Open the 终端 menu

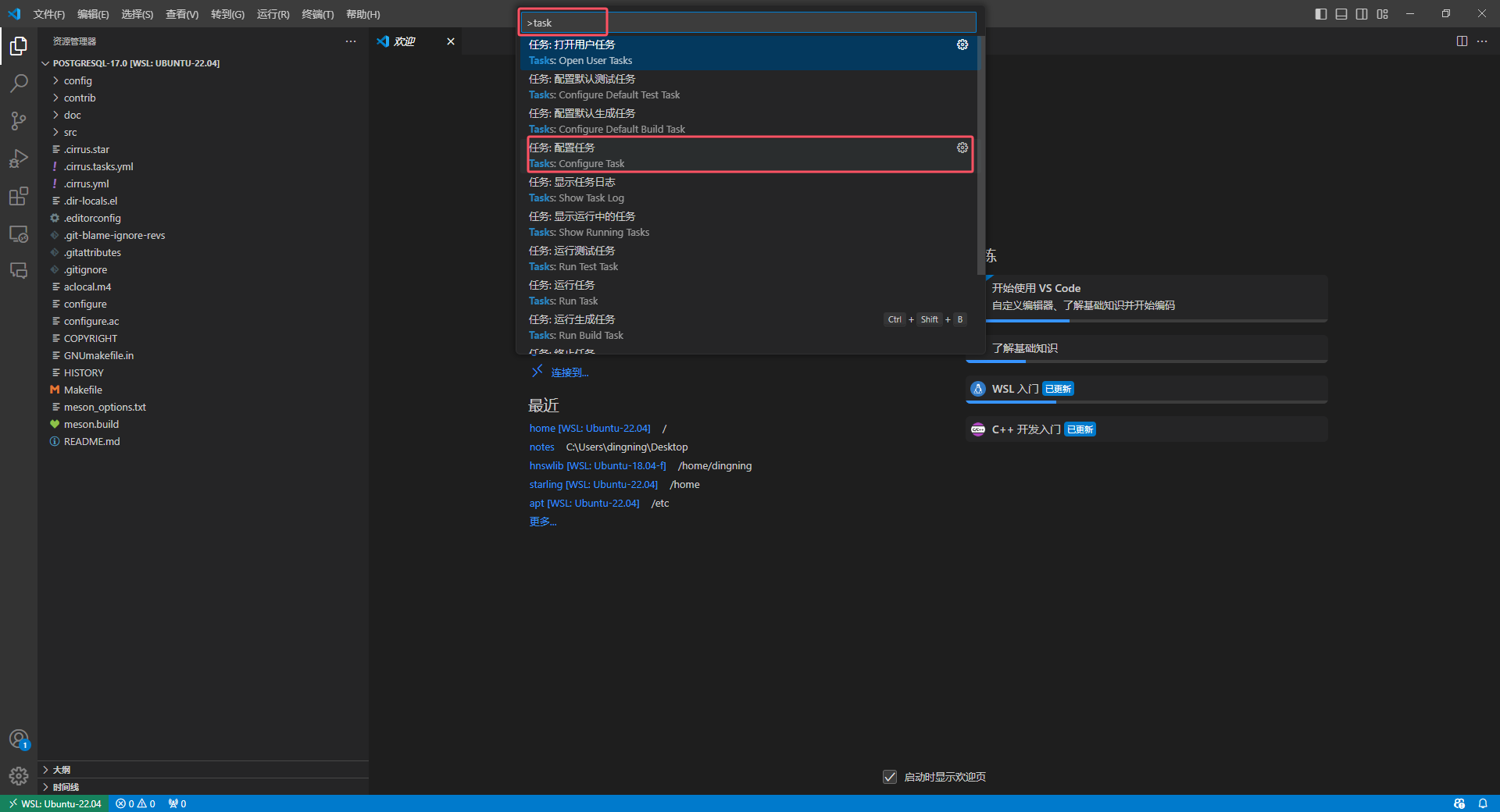[x=317, y=14]
